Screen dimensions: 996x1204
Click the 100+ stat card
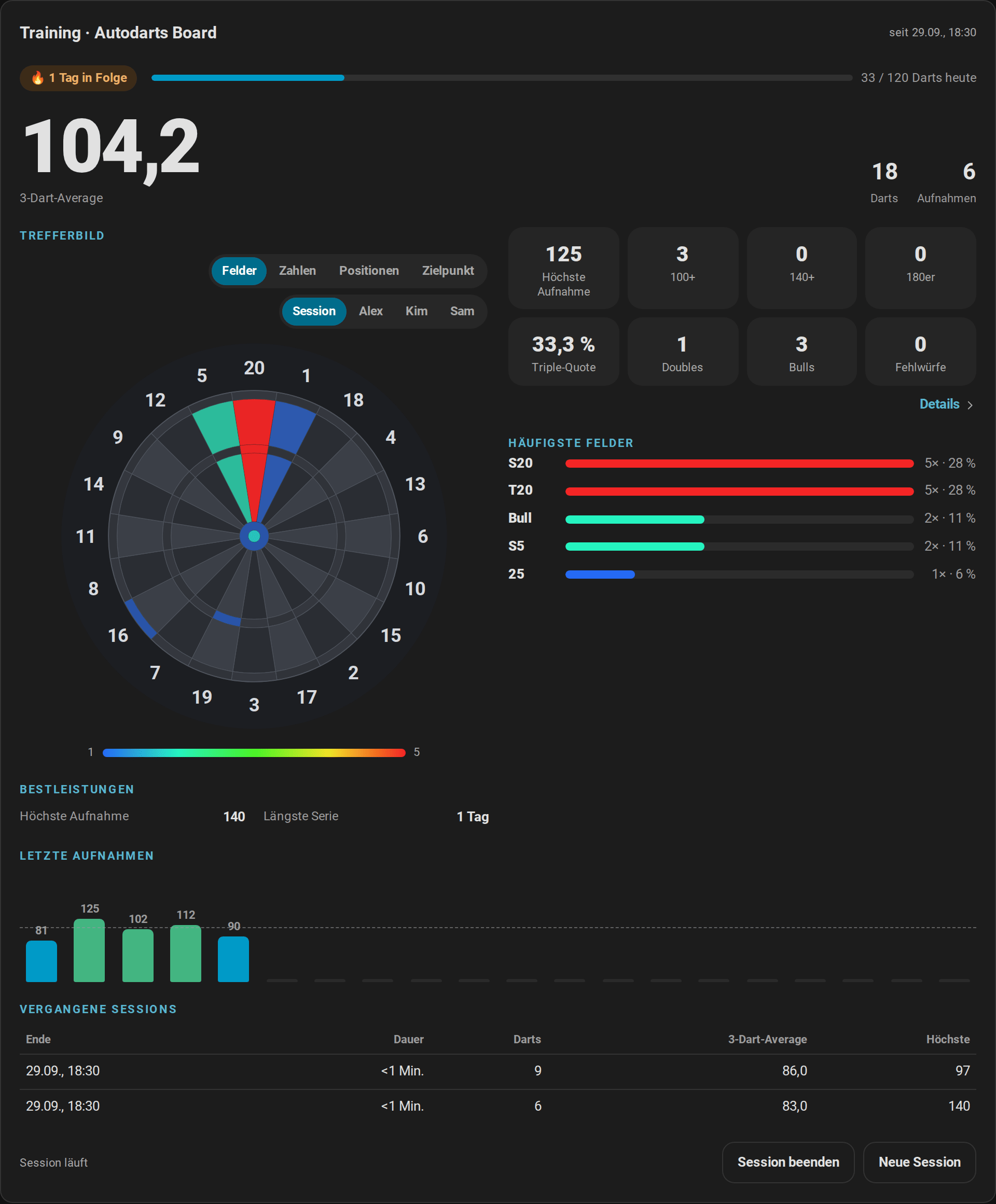coord(682,268)
